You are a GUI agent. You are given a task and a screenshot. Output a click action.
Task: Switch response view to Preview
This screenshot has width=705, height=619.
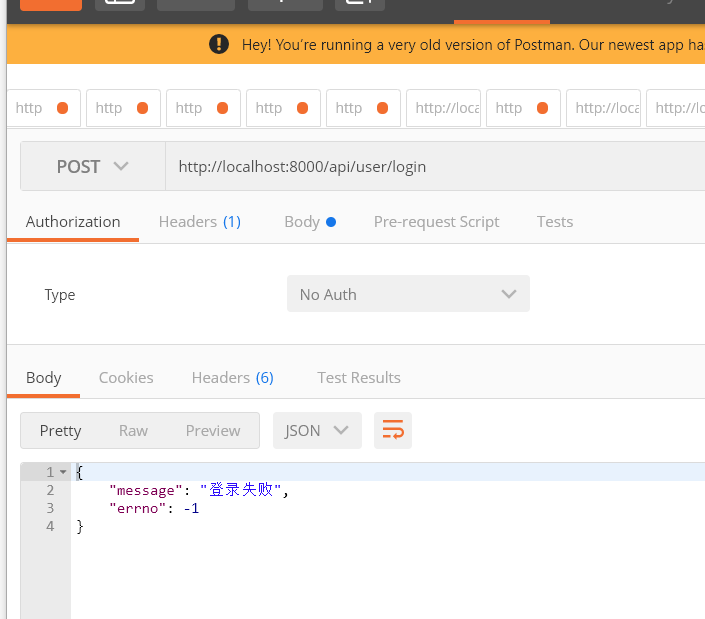coord(213,430)
